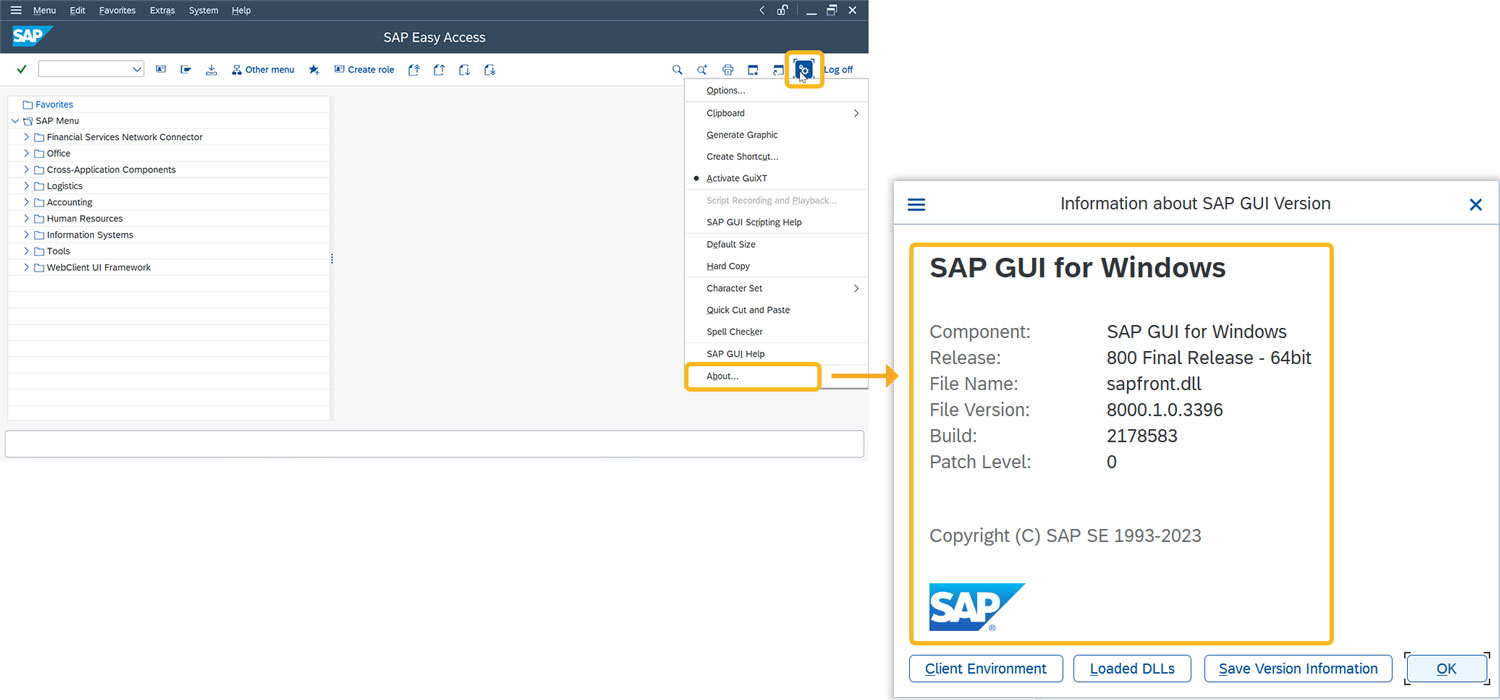Click the download icon in toolbar

point(211,70)
